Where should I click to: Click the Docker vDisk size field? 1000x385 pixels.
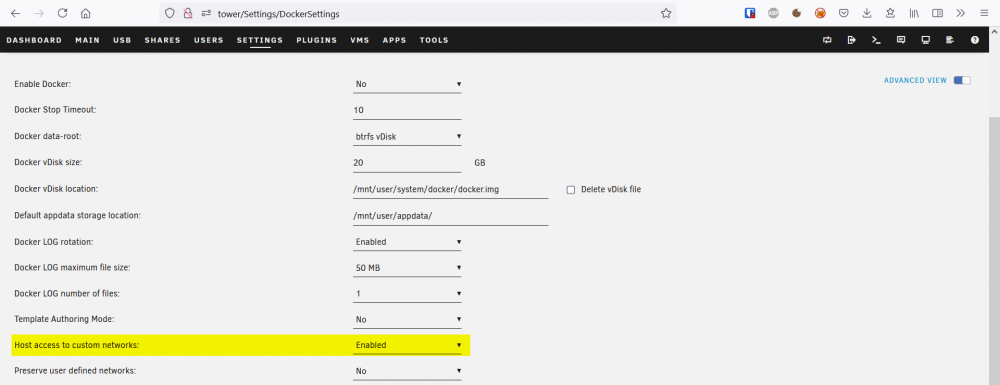[x=407, y=163]
